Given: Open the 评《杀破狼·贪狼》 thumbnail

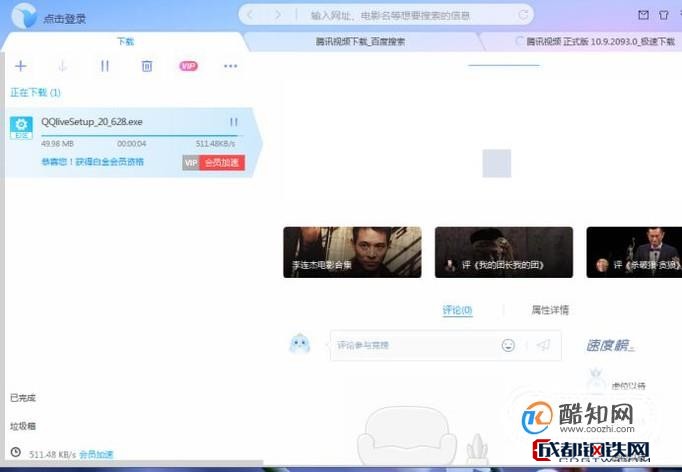Looking at the screenshot, I should (x=634, y=252).
